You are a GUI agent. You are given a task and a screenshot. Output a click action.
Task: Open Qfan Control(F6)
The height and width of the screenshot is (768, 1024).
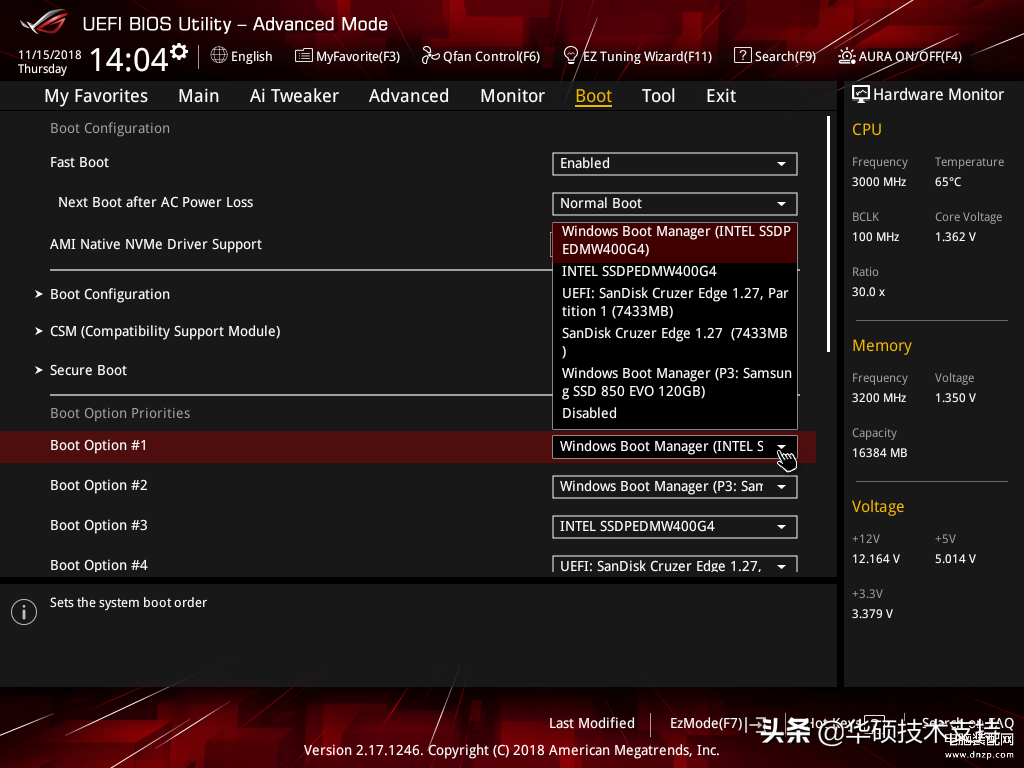tap(481, 56)
